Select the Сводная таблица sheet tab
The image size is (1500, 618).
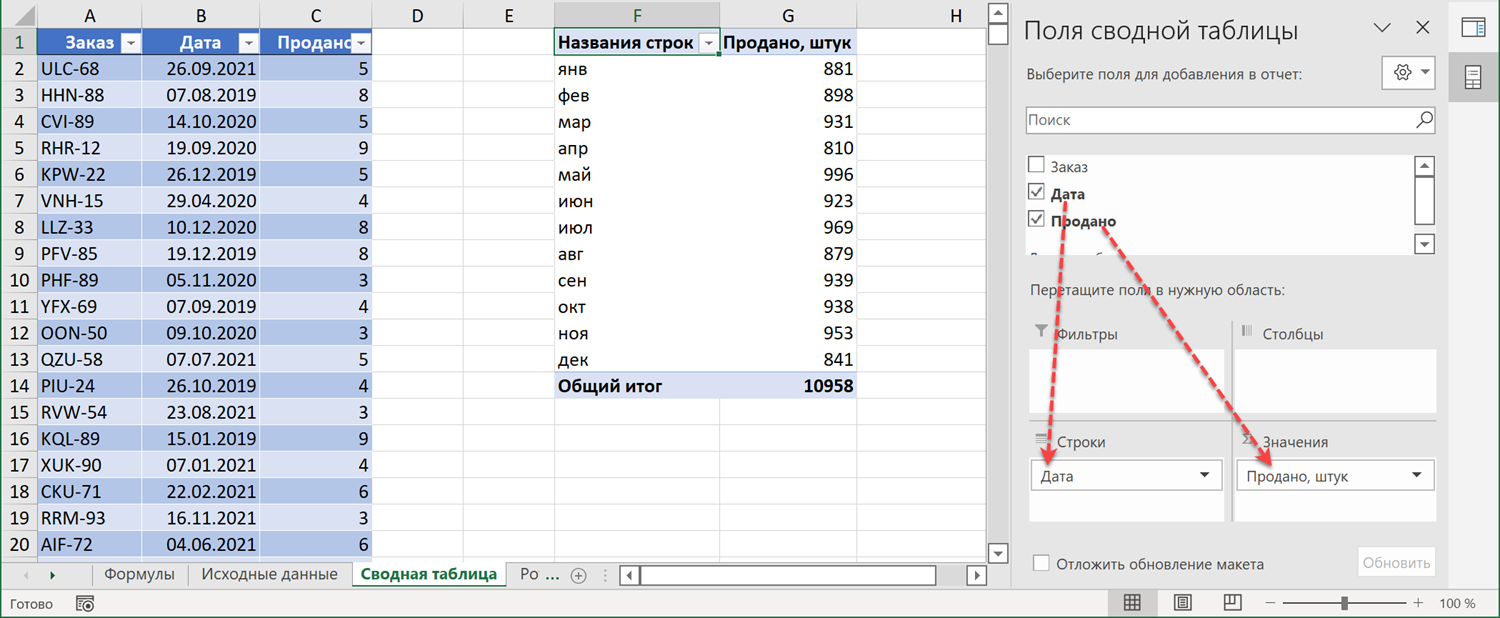point(428,574)
